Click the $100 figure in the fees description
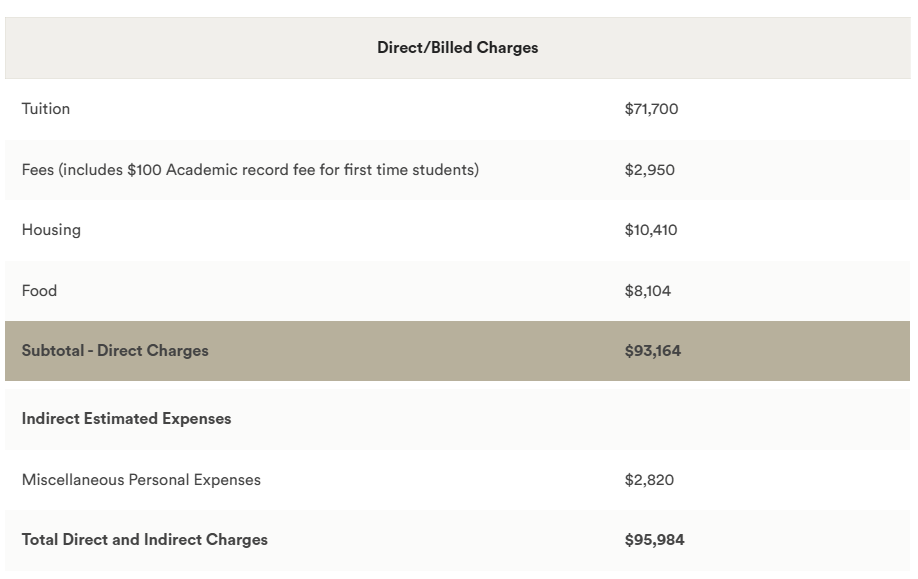 [x=144, y=170]
